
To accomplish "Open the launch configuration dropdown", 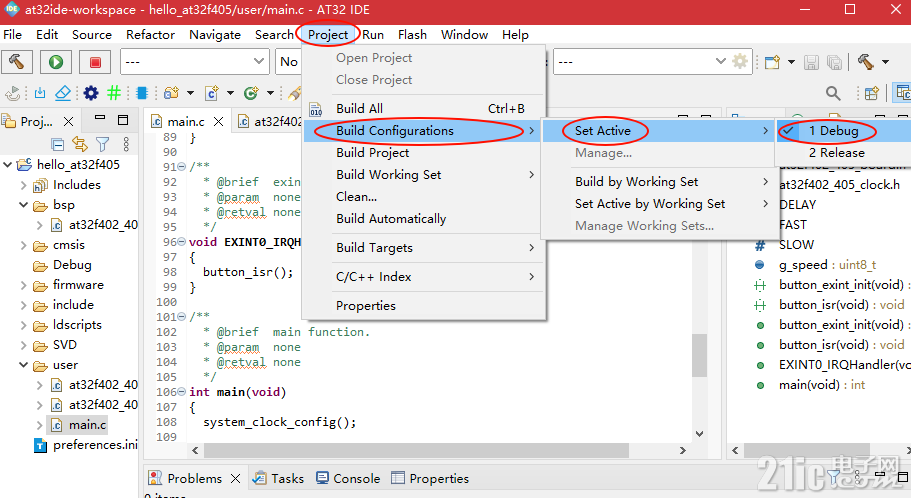I will pos(258,61).
